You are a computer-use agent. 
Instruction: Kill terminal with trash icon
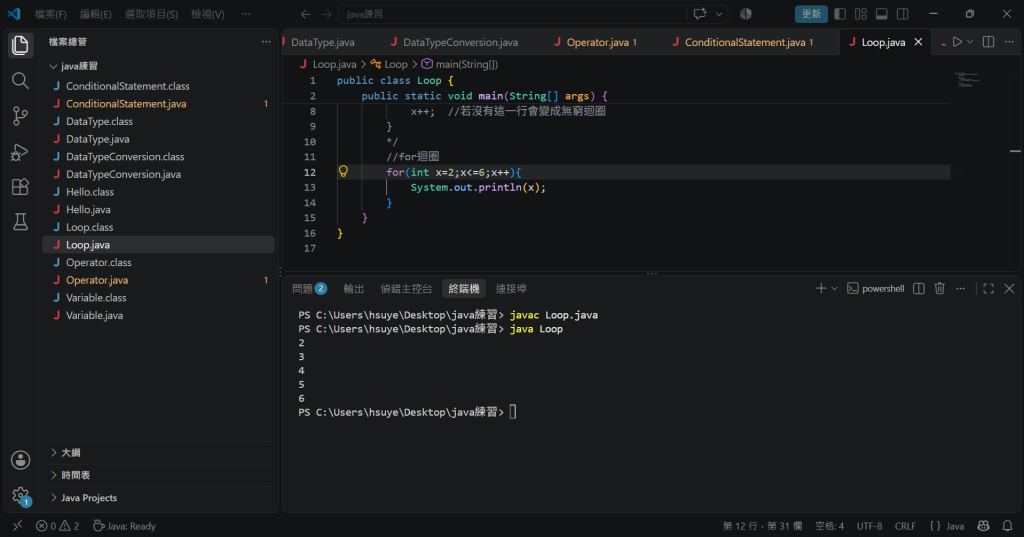coord(939,288)
